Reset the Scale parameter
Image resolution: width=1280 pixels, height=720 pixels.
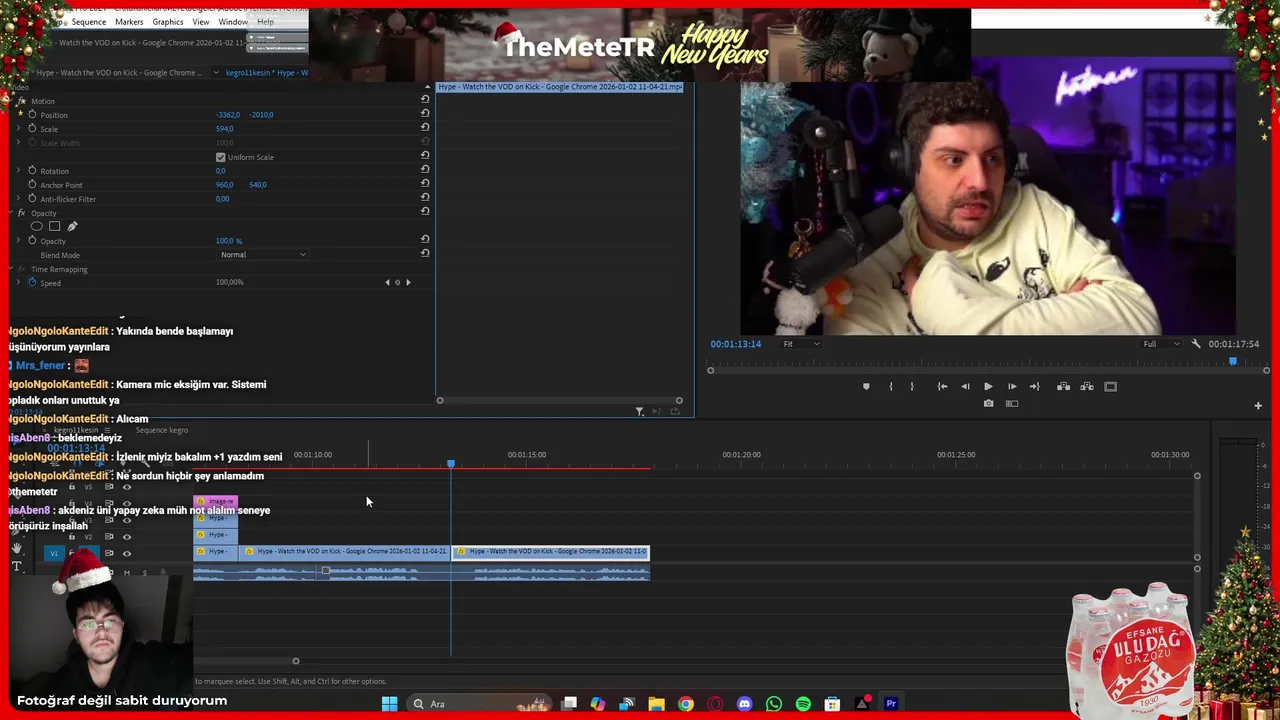pos(425,127)
